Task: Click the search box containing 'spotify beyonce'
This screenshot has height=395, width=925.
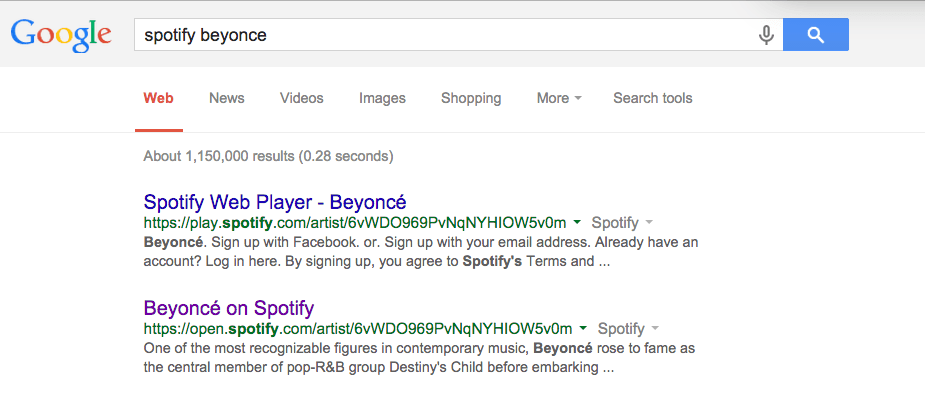Action: tap(458, 35)
